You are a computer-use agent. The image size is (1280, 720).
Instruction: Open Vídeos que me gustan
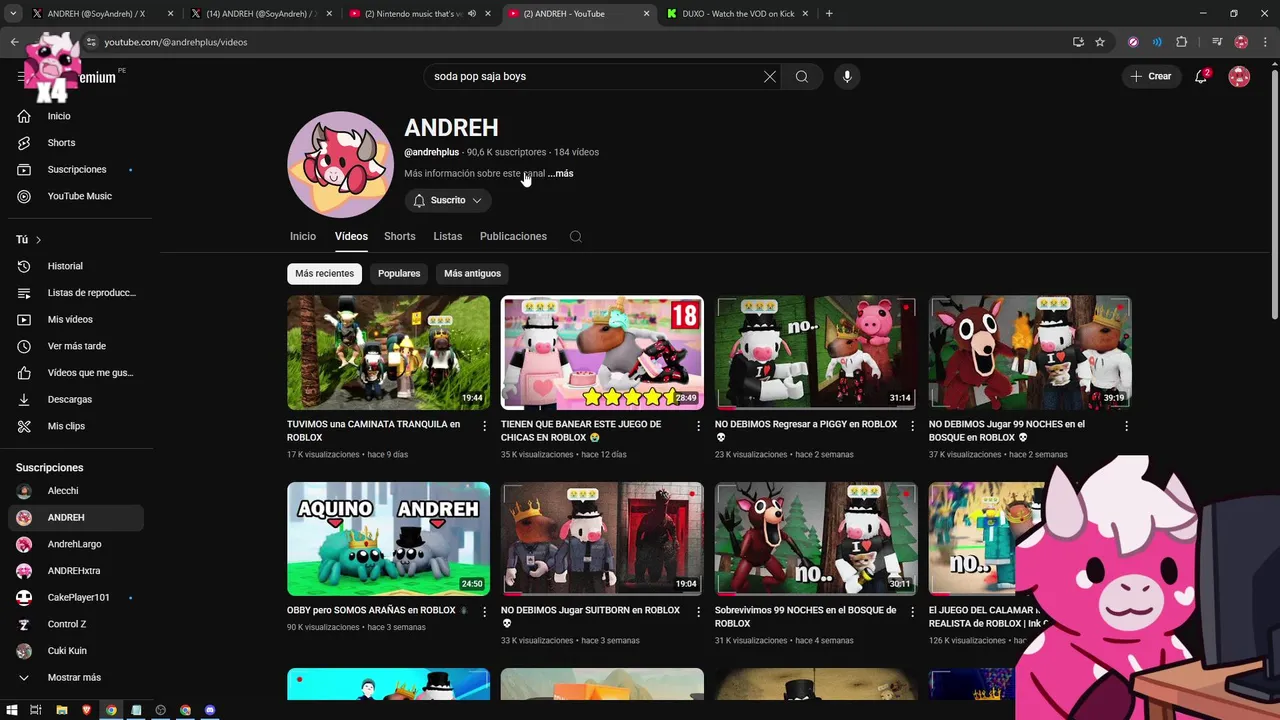point(75,373)
